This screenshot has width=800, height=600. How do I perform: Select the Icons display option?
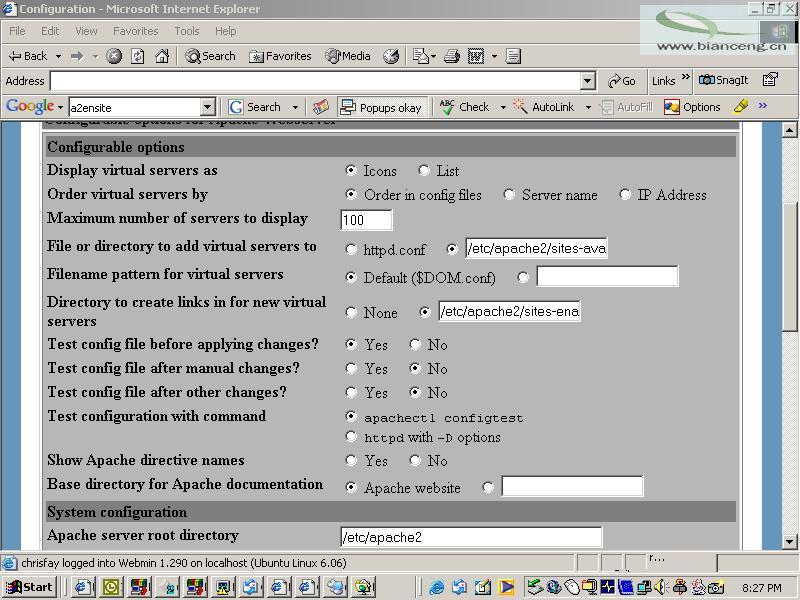click(x=351, y=170)
